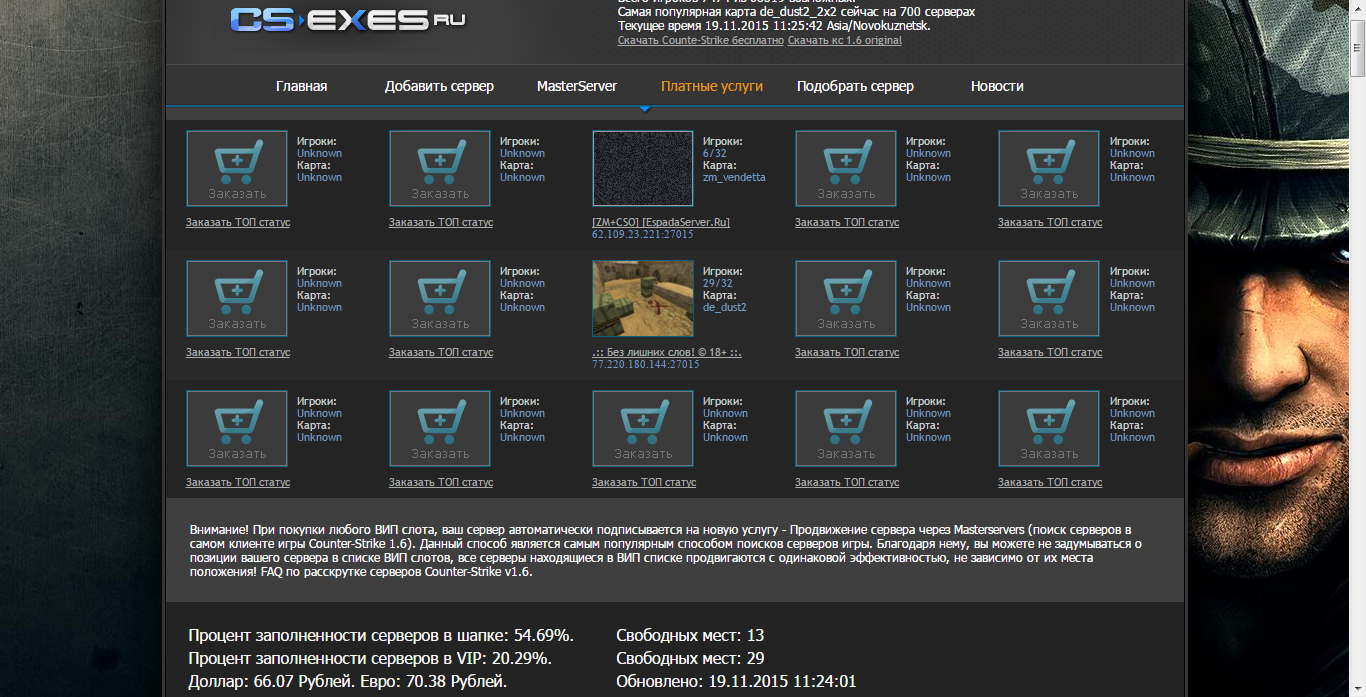
Task: Click Заказать ТОП статус in third row, second slot
Action: 441,482
